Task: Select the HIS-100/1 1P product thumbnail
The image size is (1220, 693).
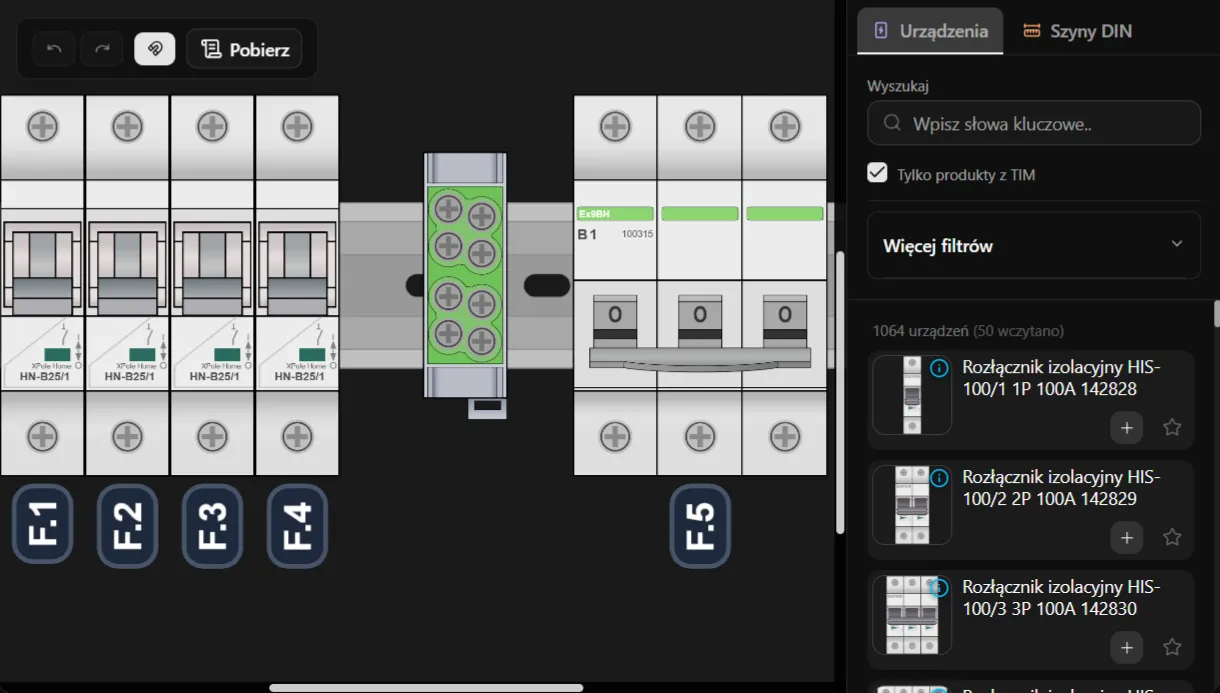Action: click(911, 395)
